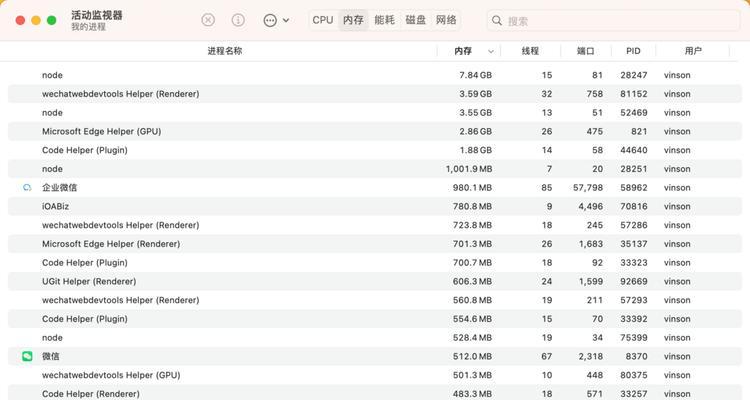Sort by 线程 column header
Image resolution: width=750 pixels, height=400 pixels.
tap(530, 51)
